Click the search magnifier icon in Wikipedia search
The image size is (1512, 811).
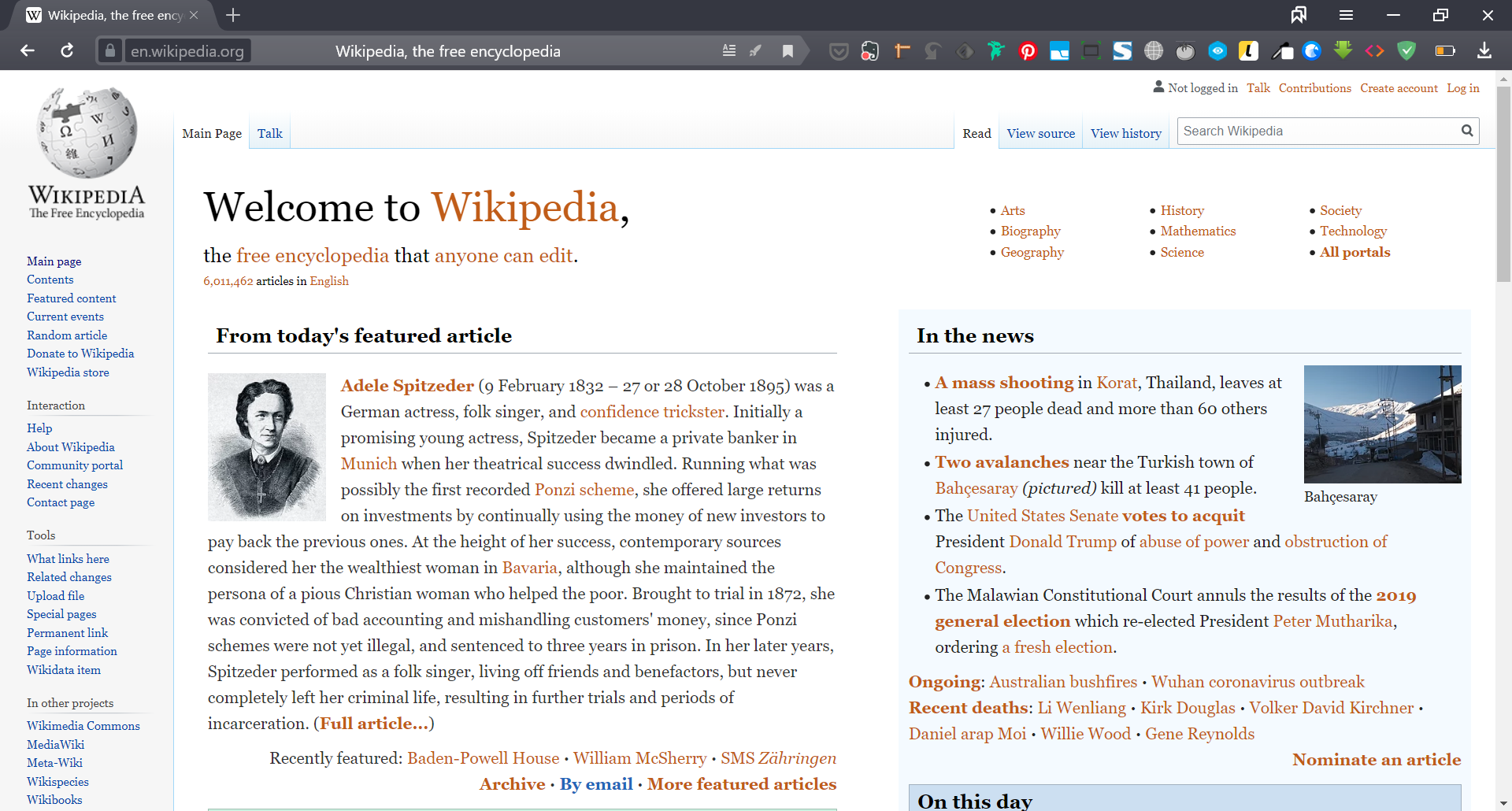click(x=1467, y=131)
